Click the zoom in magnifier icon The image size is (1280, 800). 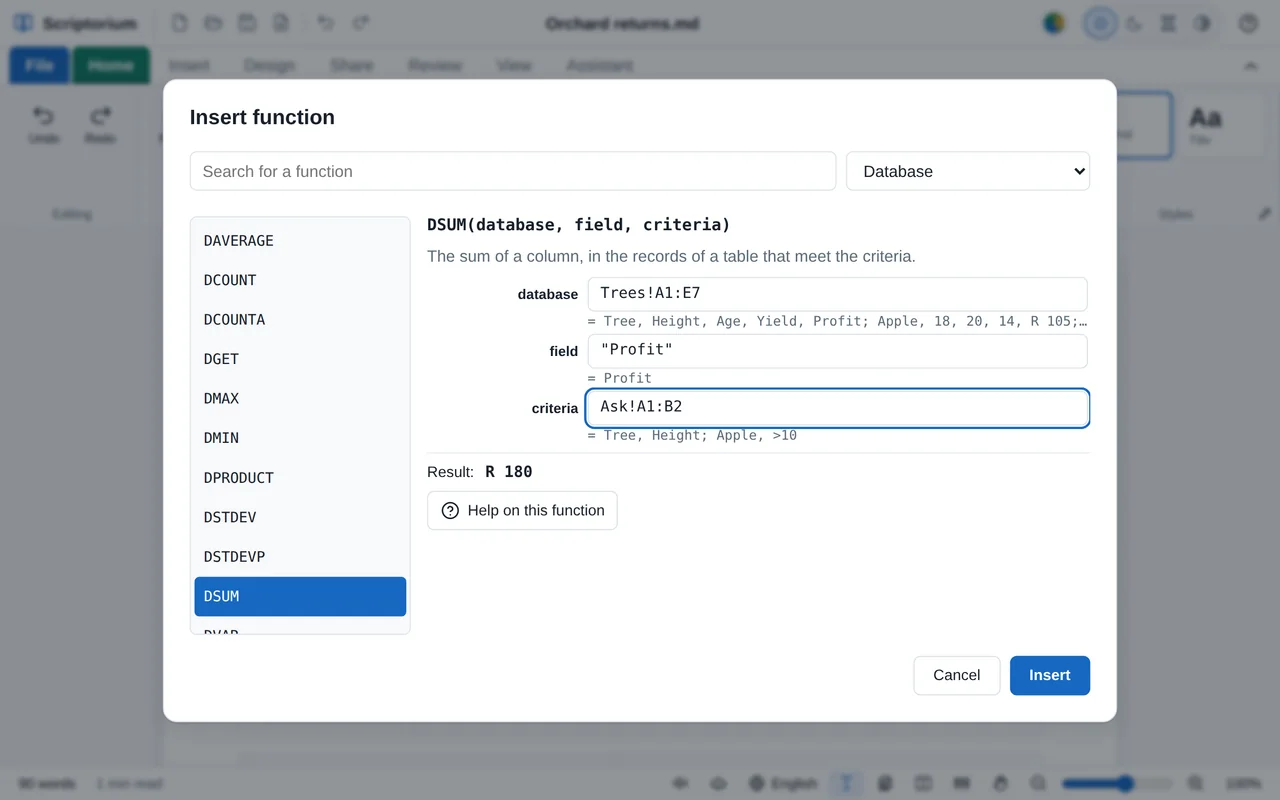point(1196,783)
